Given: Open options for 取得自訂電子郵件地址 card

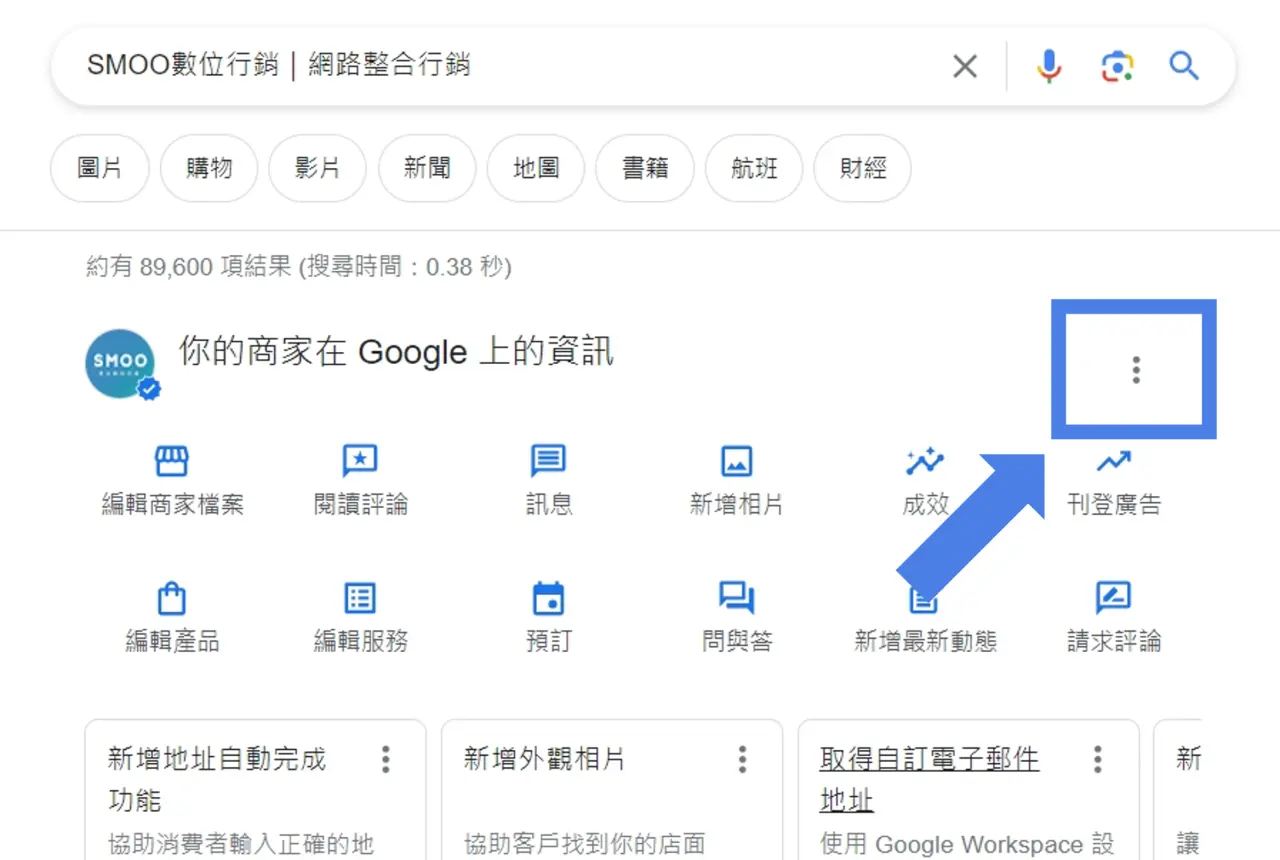Looking at the screenshot, I should (1097, 759).
